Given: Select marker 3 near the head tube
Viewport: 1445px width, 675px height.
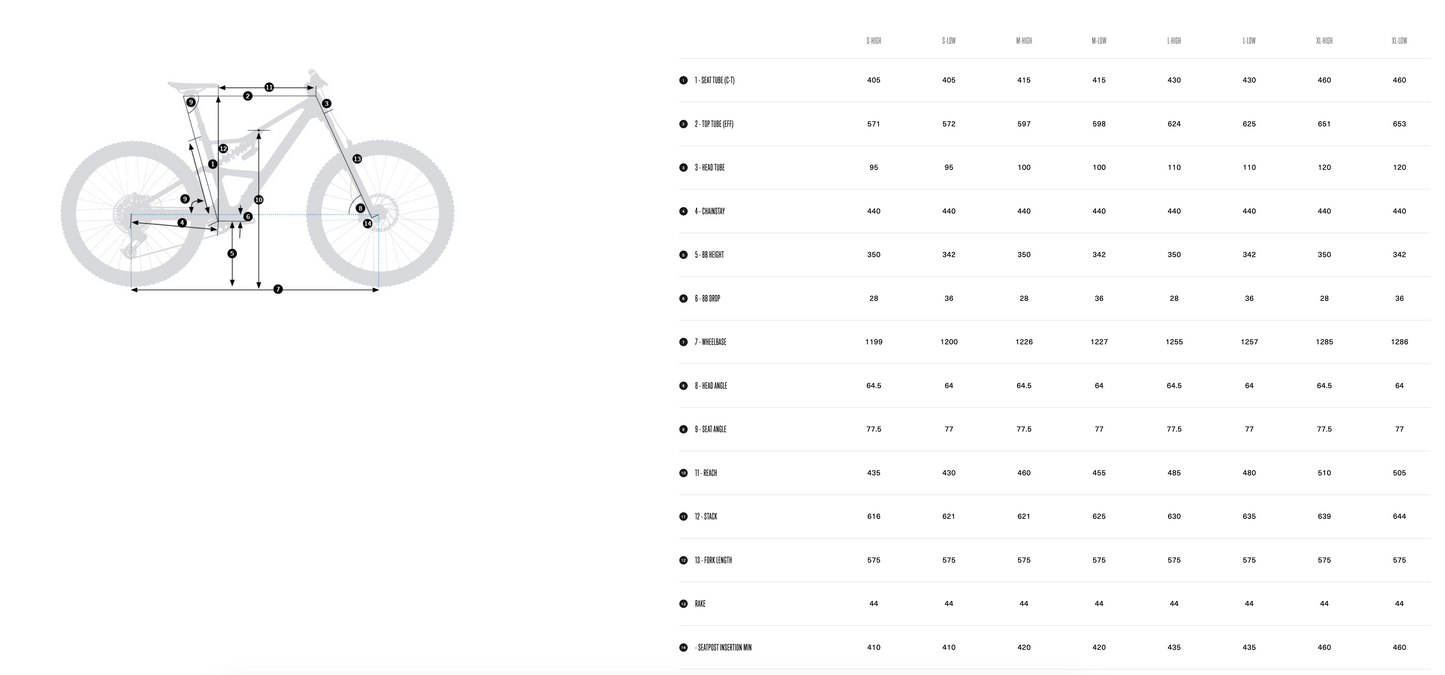Looking at the screenshot, I should (x=327, y=103).
